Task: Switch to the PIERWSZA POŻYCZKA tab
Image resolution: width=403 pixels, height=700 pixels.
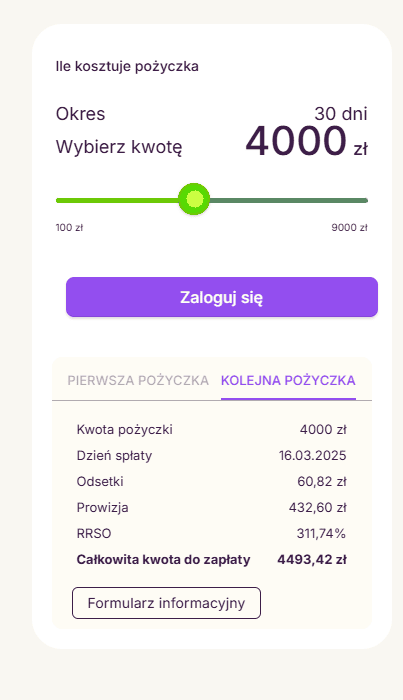Action: tap(138, 380)
